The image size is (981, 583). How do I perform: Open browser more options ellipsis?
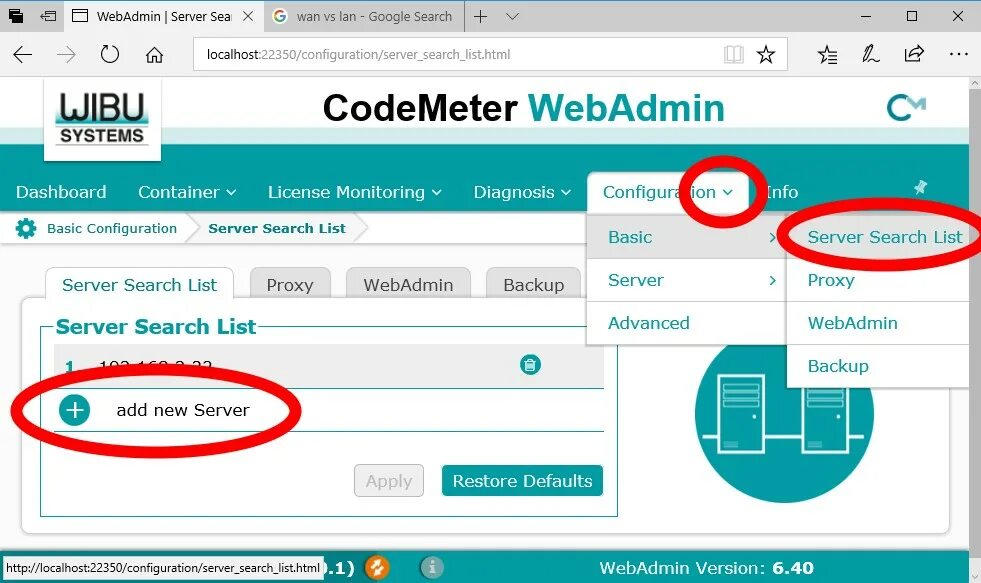[x=958, y=54]
